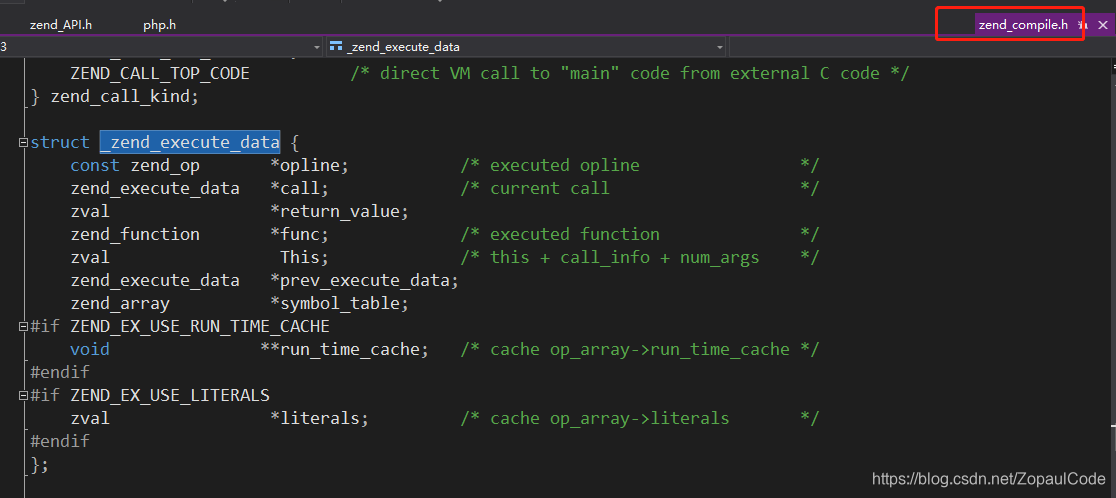
Task: Open the _zend_execute_data type dropdown
Action: [x=527, y=47]
